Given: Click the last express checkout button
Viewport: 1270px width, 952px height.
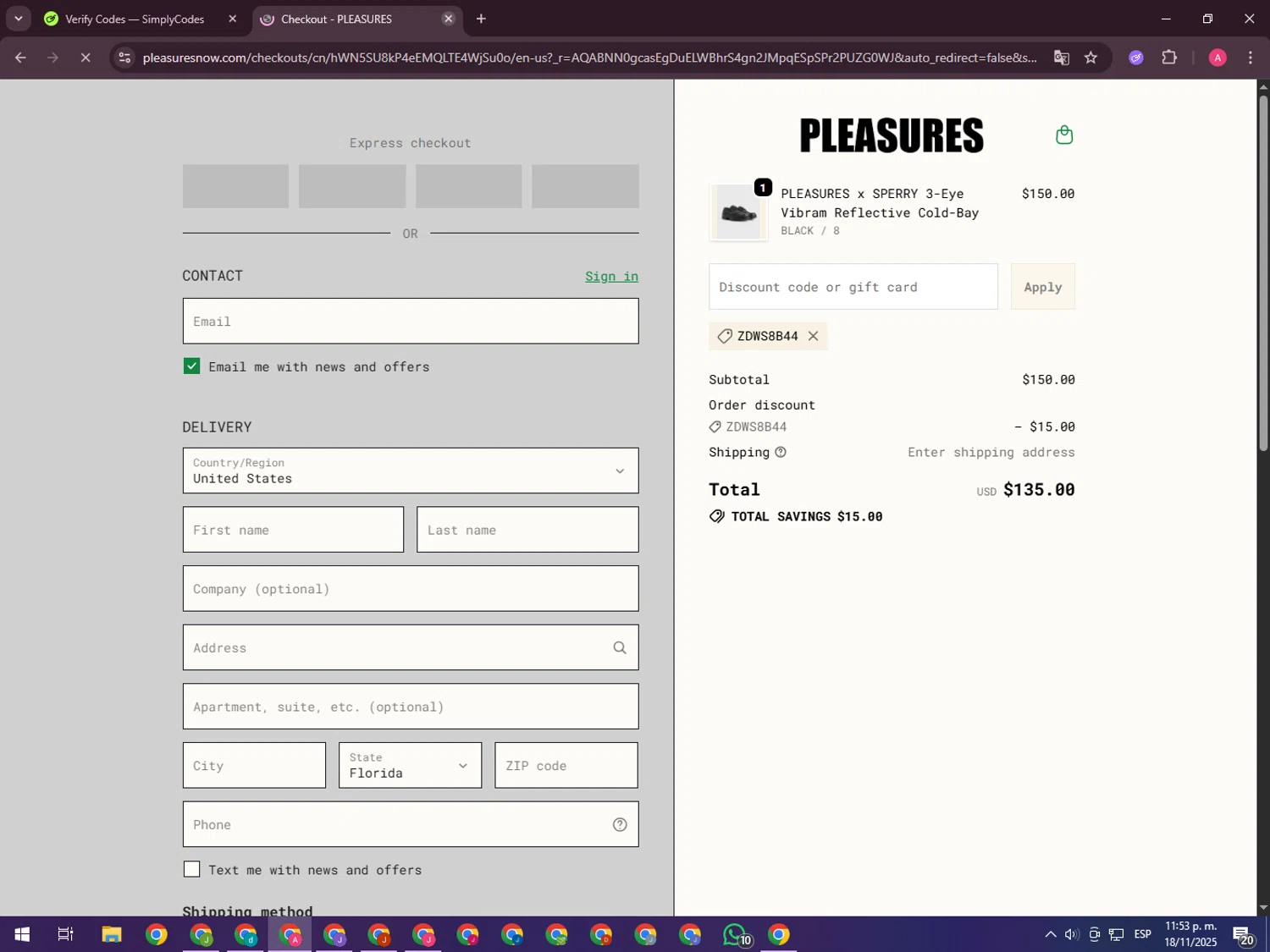Looking at the screenshot, I should 585,186.
